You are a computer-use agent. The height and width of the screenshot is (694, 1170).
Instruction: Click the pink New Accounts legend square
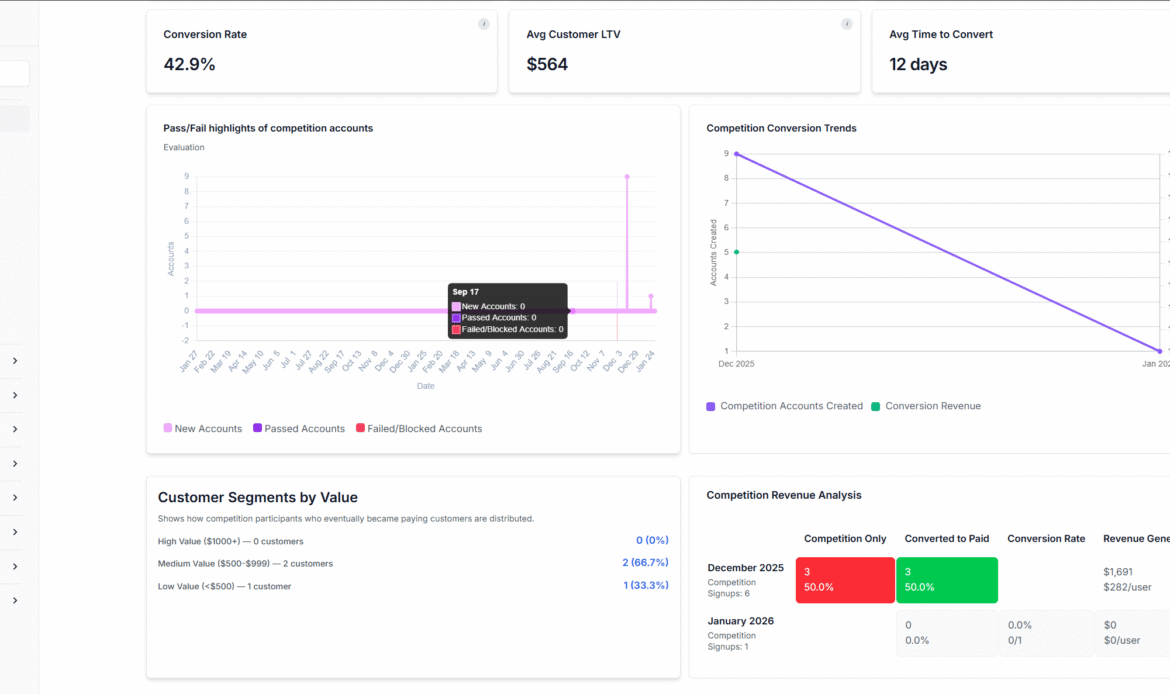tap(168, 429)
